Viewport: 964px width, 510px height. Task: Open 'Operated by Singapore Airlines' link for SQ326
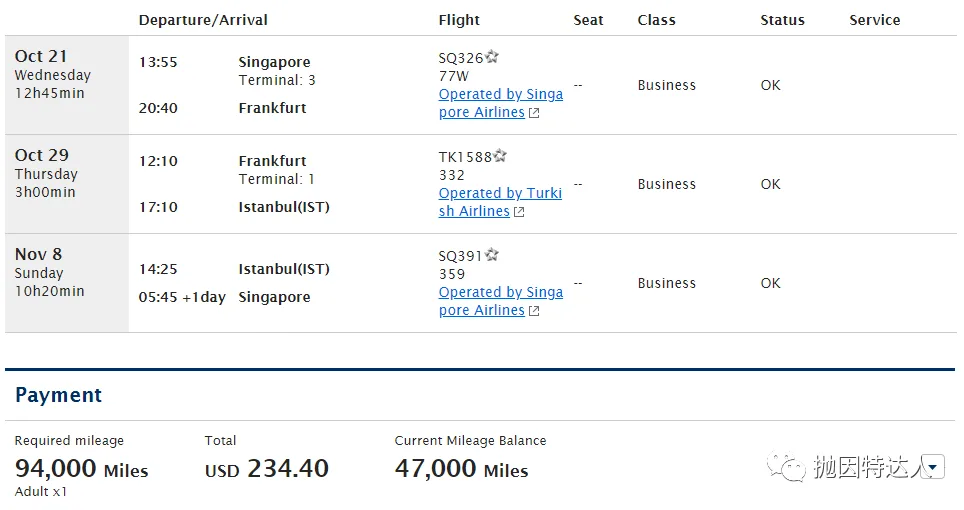point(500,94)
